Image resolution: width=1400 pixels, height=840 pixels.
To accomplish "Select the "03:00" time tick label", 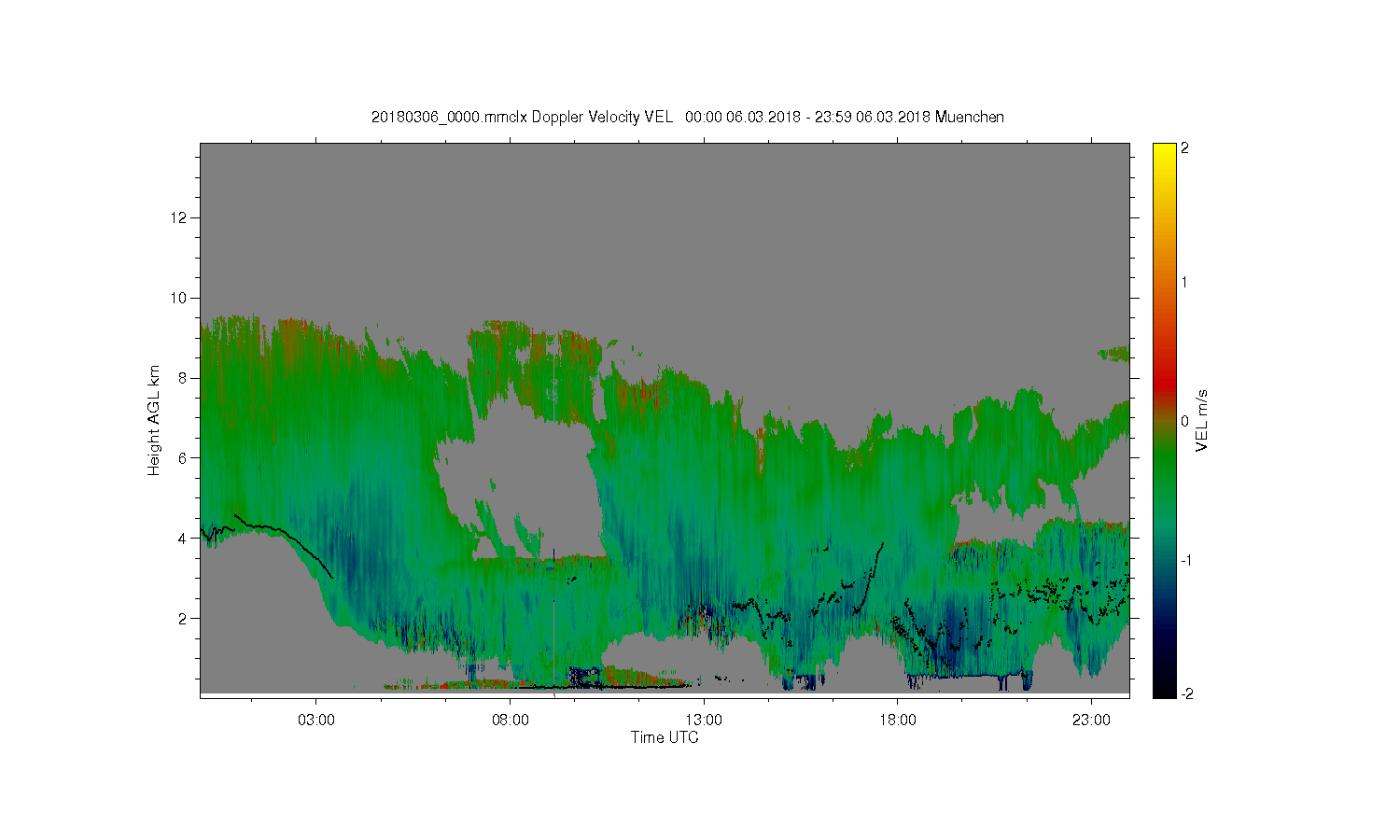I will tap(315, 721).
